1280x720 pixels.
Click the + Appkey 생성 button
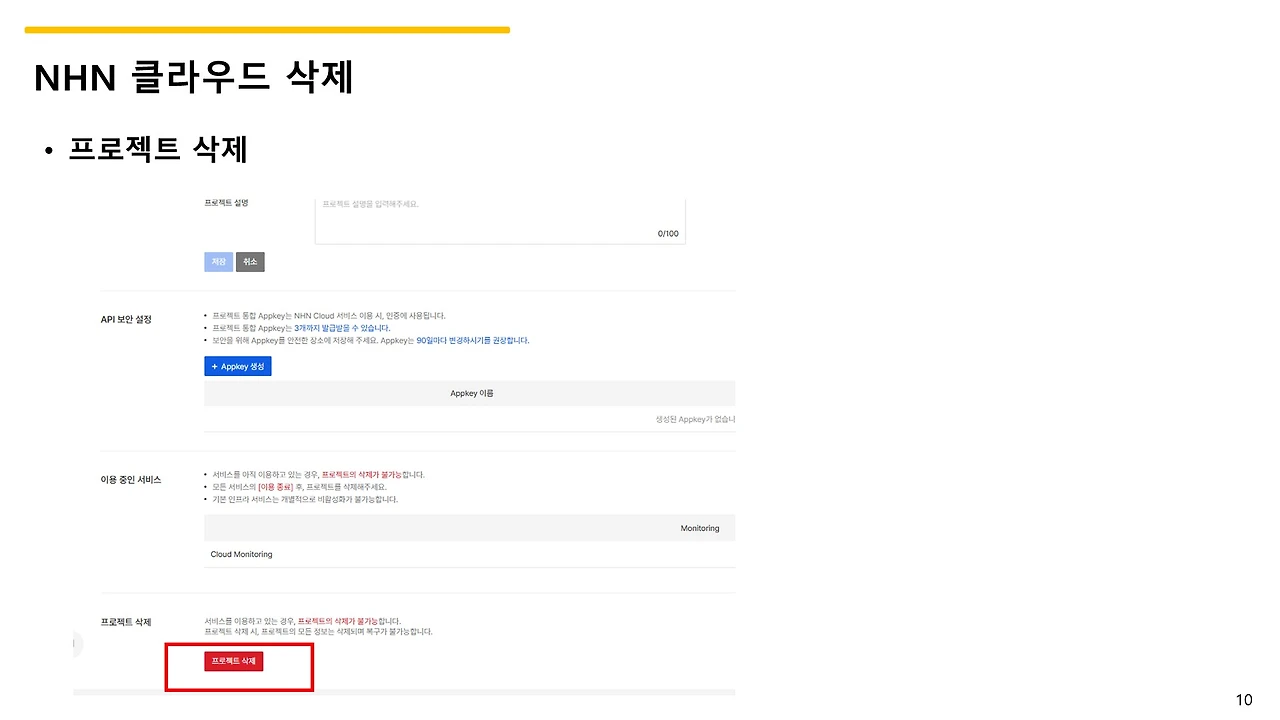tap(238, 366)
